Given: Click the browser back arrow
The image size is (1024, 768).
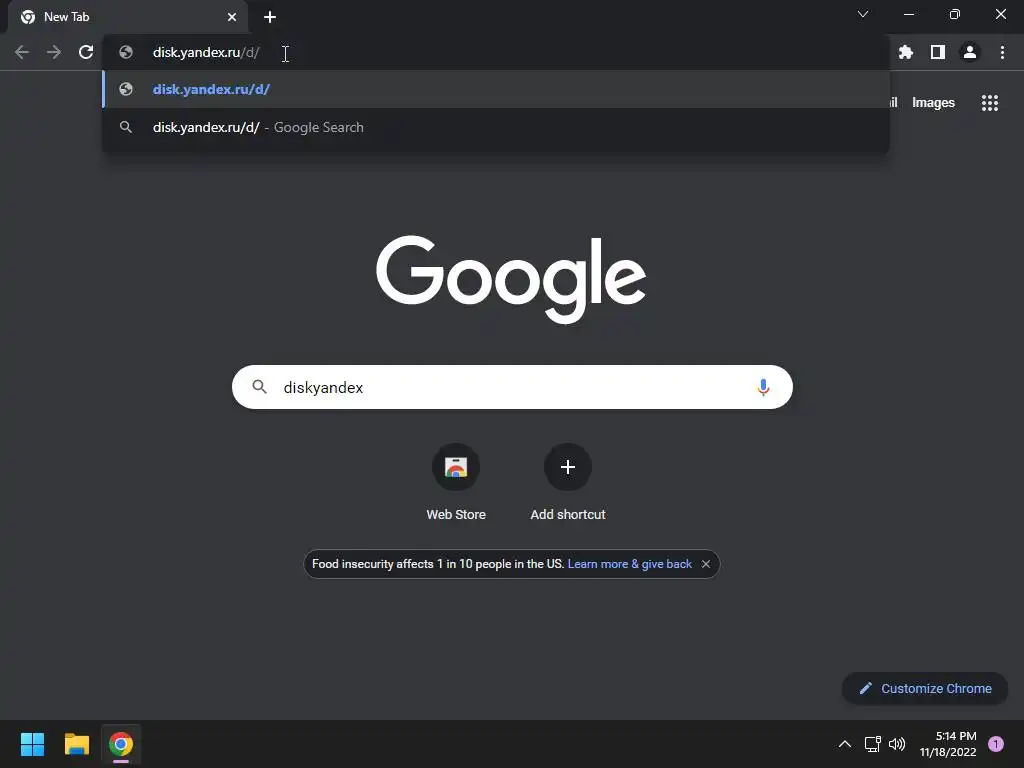Looking at the screenshot, I should (x=22, y=52).
